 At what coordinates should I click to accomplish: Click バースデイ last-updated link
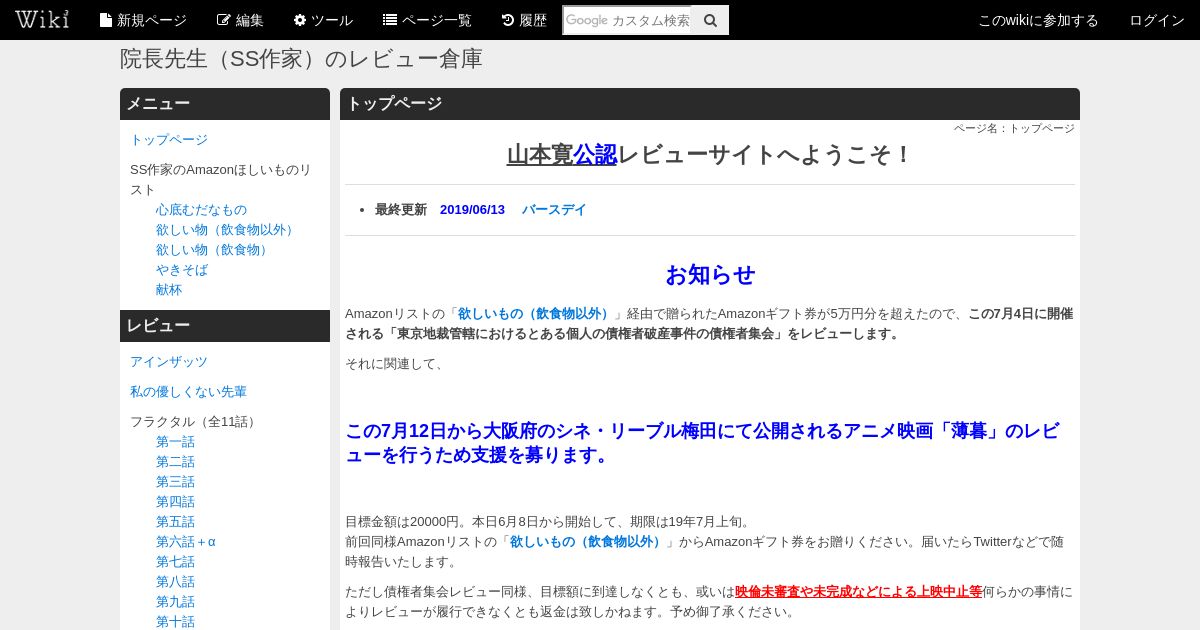[554, 210]
